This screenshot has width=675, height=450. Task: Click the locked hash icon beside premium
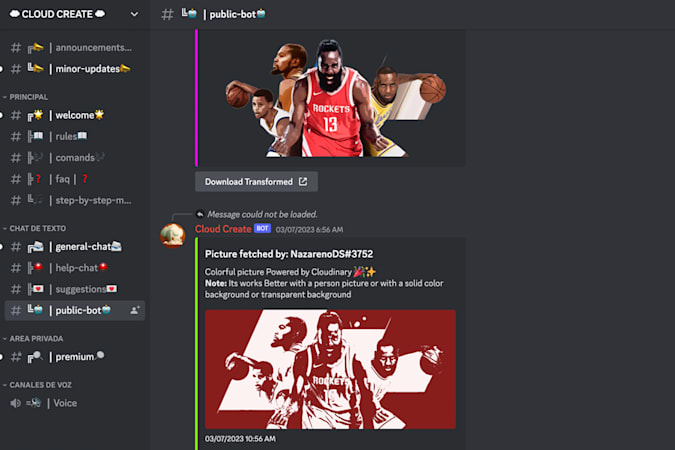pyautogui.click(x=16, y=357)
